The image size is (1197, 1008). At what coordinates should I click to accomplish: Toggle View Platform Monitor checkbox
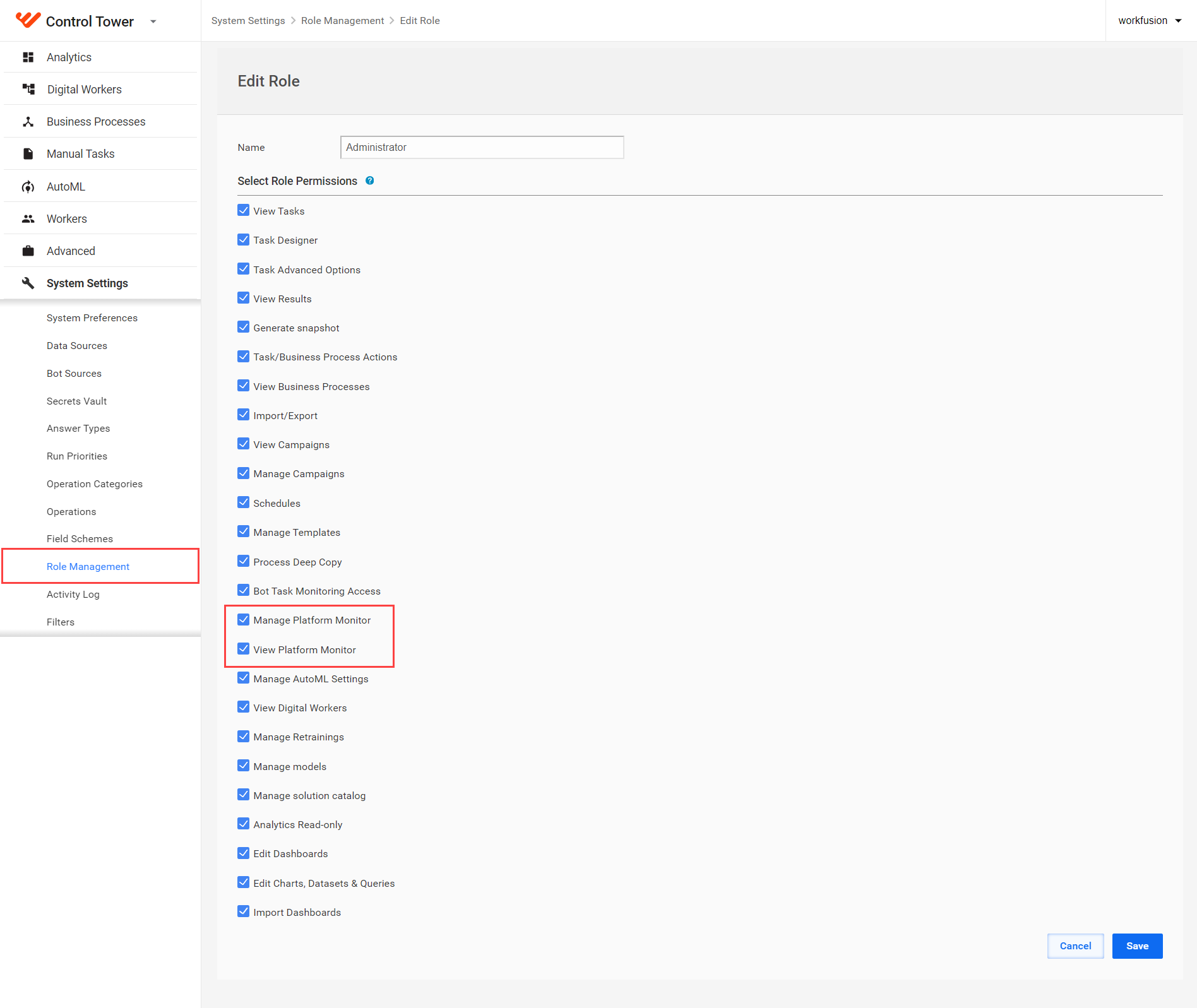pyautogui.click(x=244, y=649)
